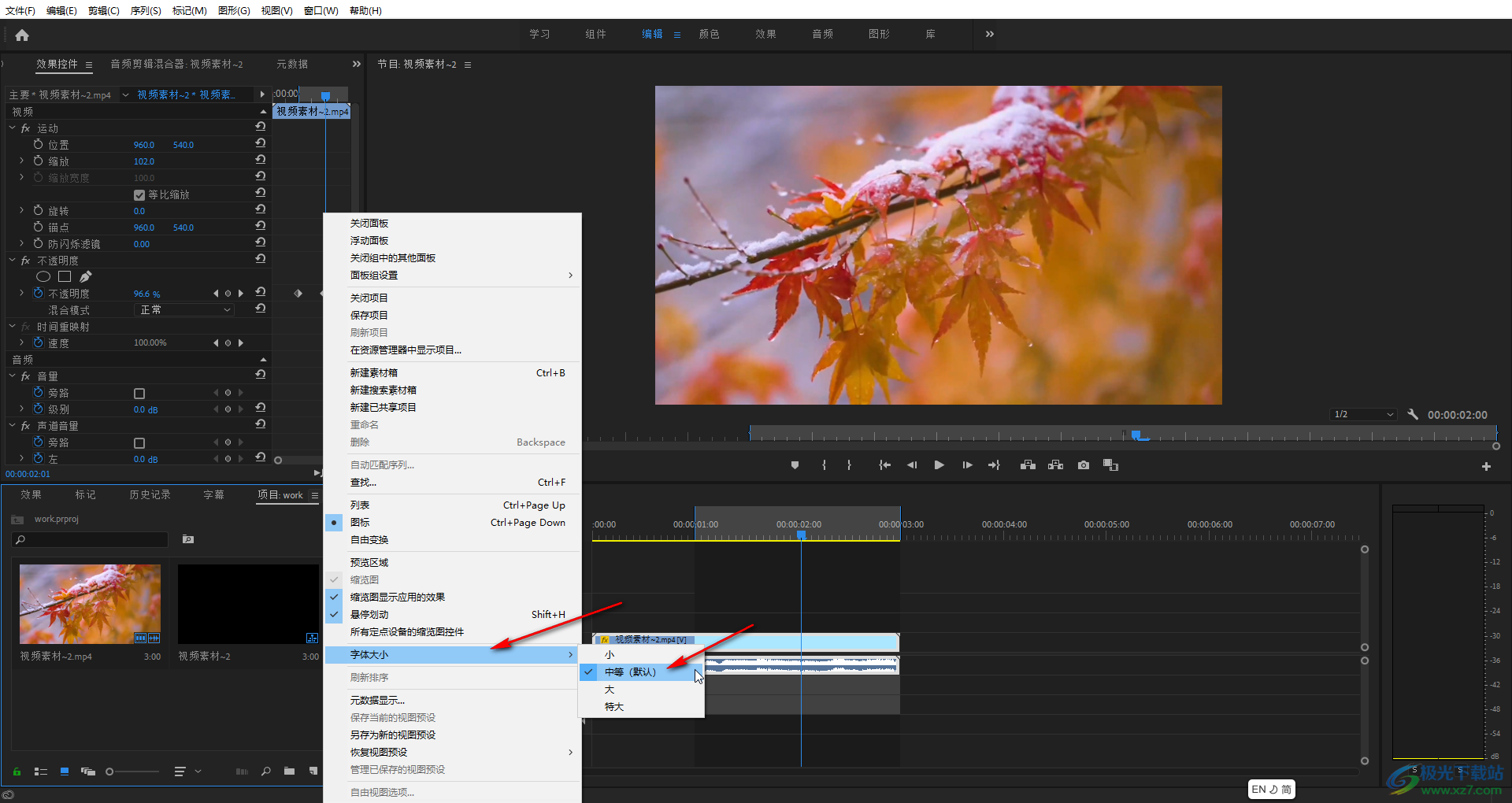
Task: Click the Position X value 960.0
Action: coord(143,145)
